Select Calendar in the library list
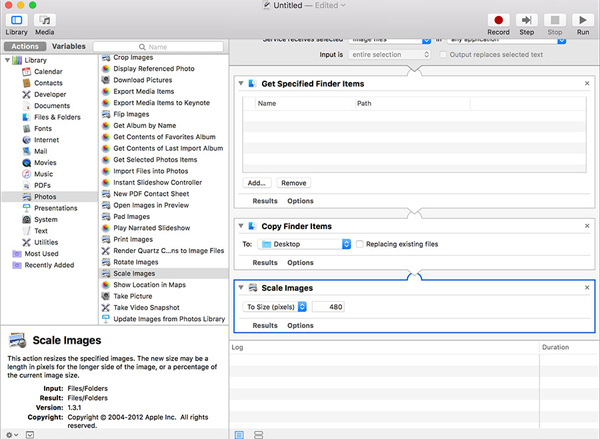The image size is (600, 439). 48,72
